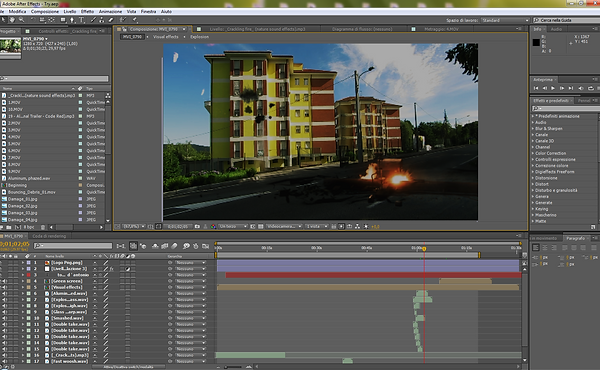Click the current timecode 0;01;02;05
This screenshot has height=370, width=600.
click(15, 244)
